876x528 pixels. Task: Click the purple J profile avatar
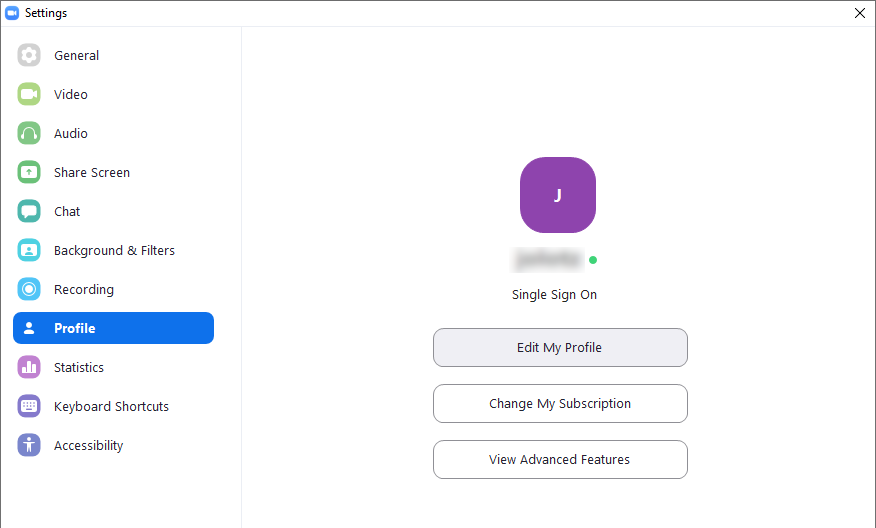point(558,195)
